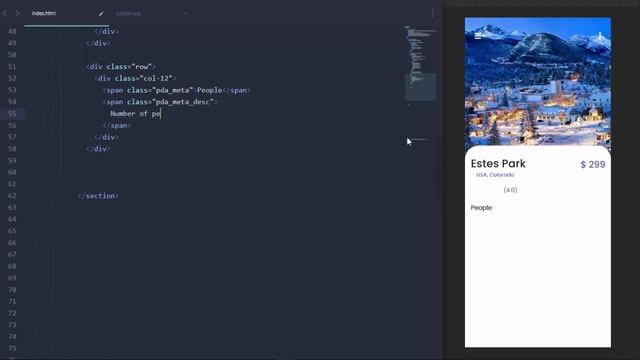Screen dimensions: 640x360
Task: Go back with the left navigation arrow
Action: [5, 13]
